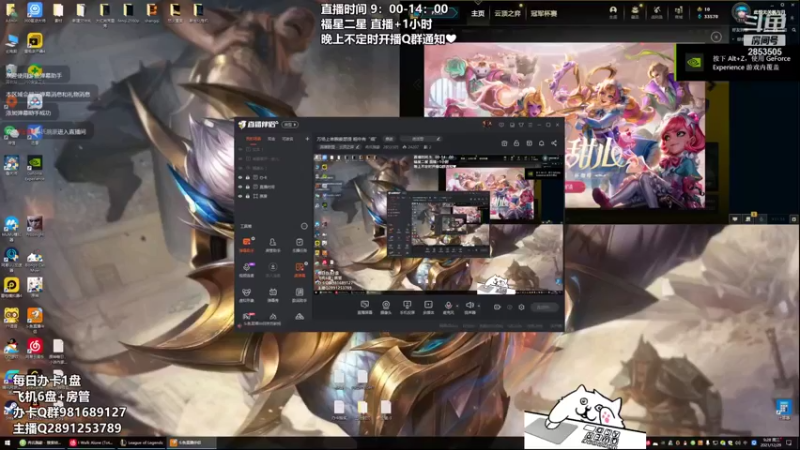Switch to the third scene tab
This screenshot has width=800, height=450.
(x=288, y=139)
